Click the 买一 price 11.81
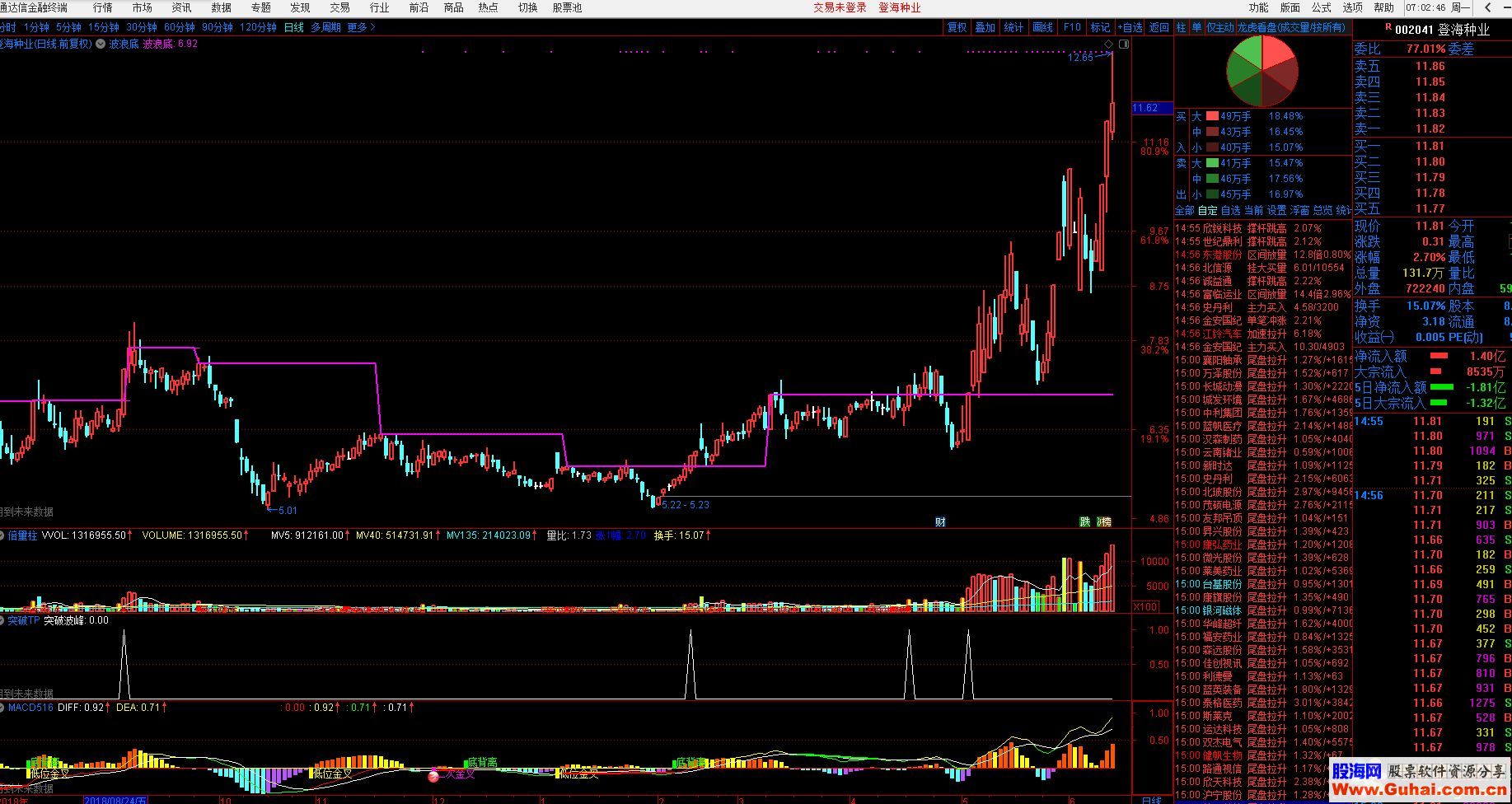The height and width of the screenshot is (804, 1512). [1430, 146]
